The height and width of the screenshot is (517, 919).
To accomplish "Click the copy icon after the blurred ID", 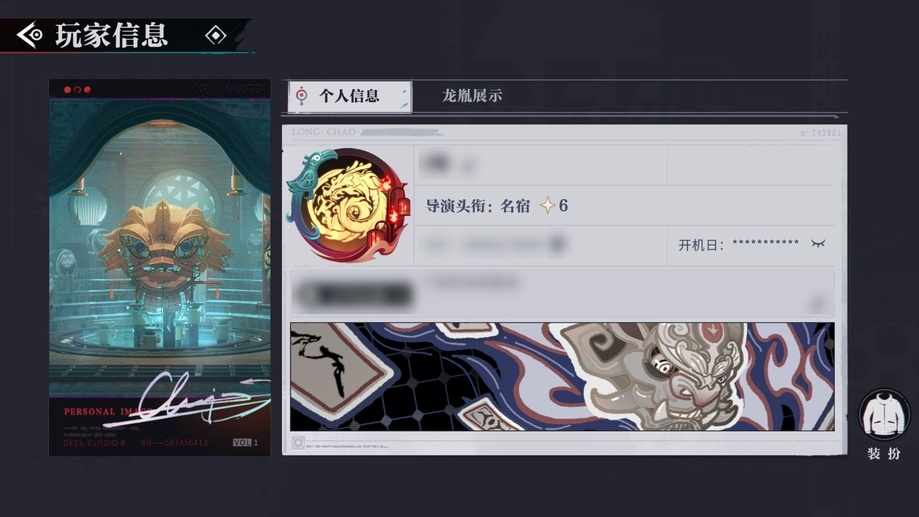I will 557,244.
